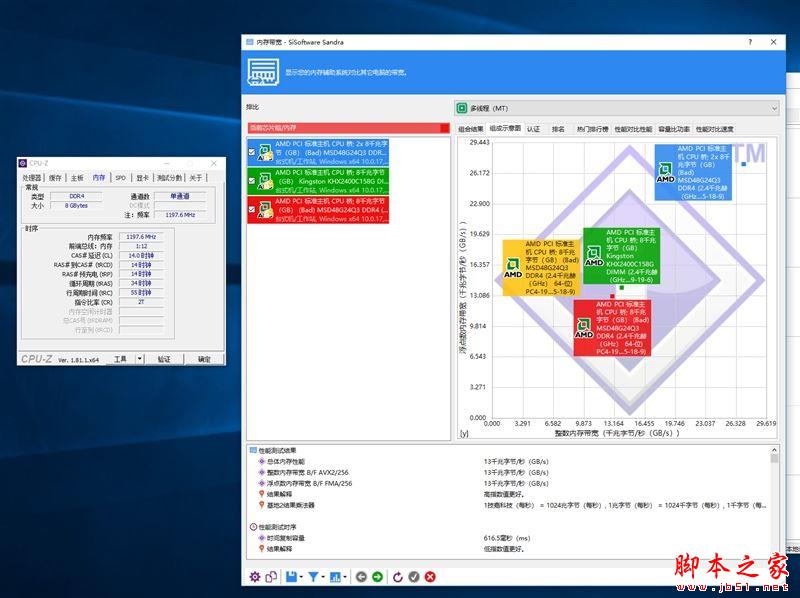800x598 pixels.
Task: Click the chip icon in the blue list row
Action: (265, 153)
